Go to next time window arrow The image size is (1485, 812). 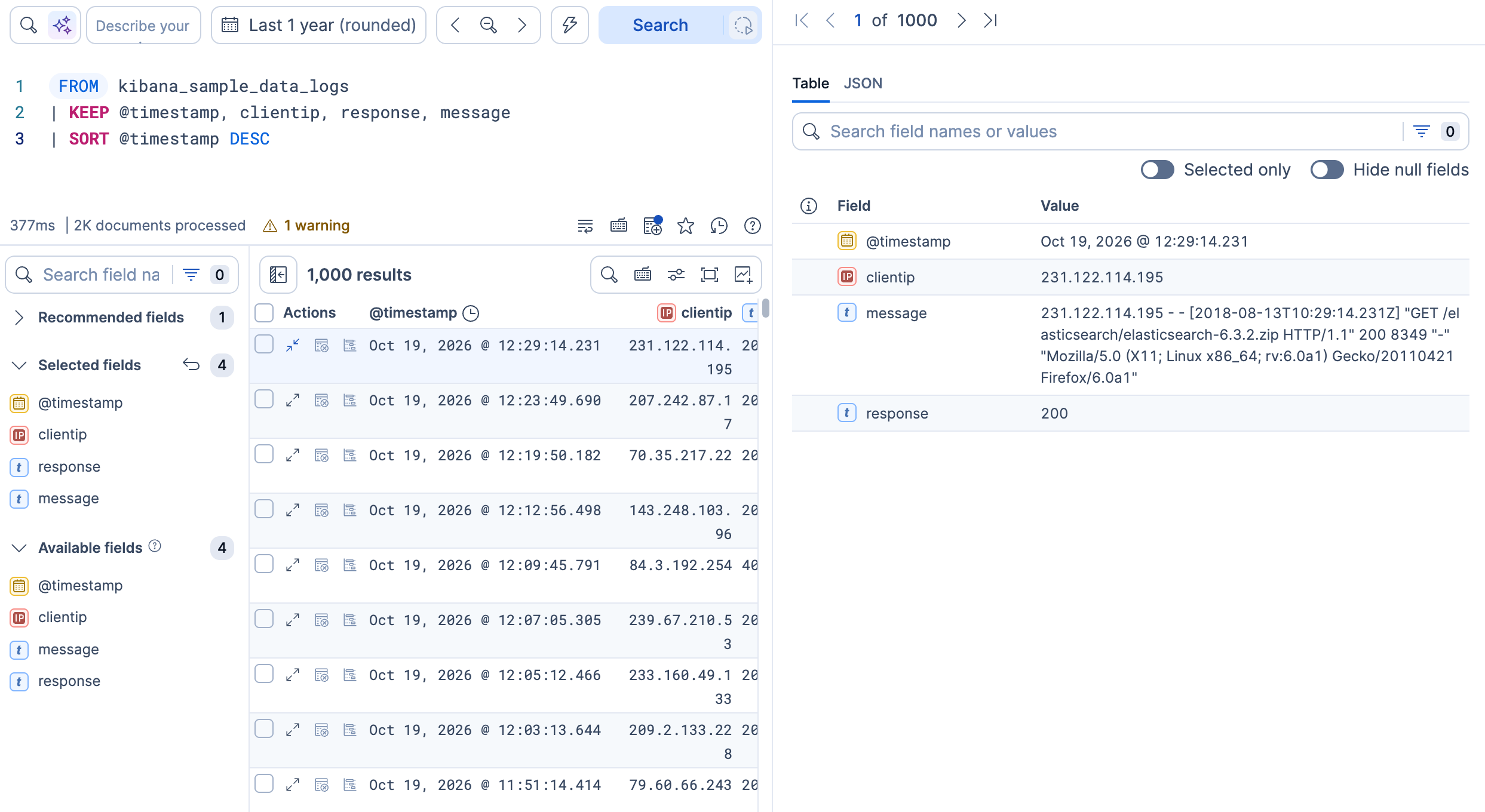point(521,25)
